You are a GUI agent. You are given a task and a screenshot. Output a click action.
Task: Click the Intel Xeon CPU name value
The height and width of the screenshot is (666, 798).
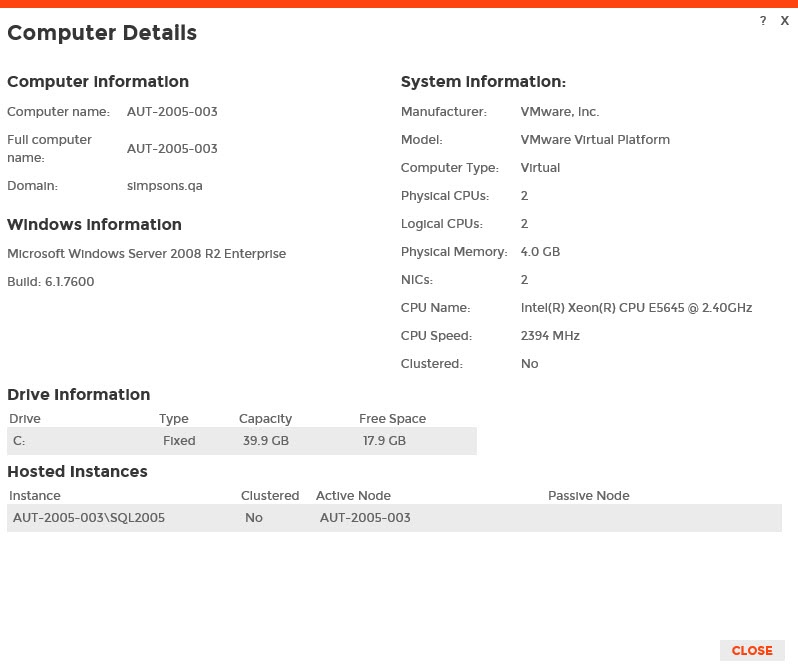(636, 308)
